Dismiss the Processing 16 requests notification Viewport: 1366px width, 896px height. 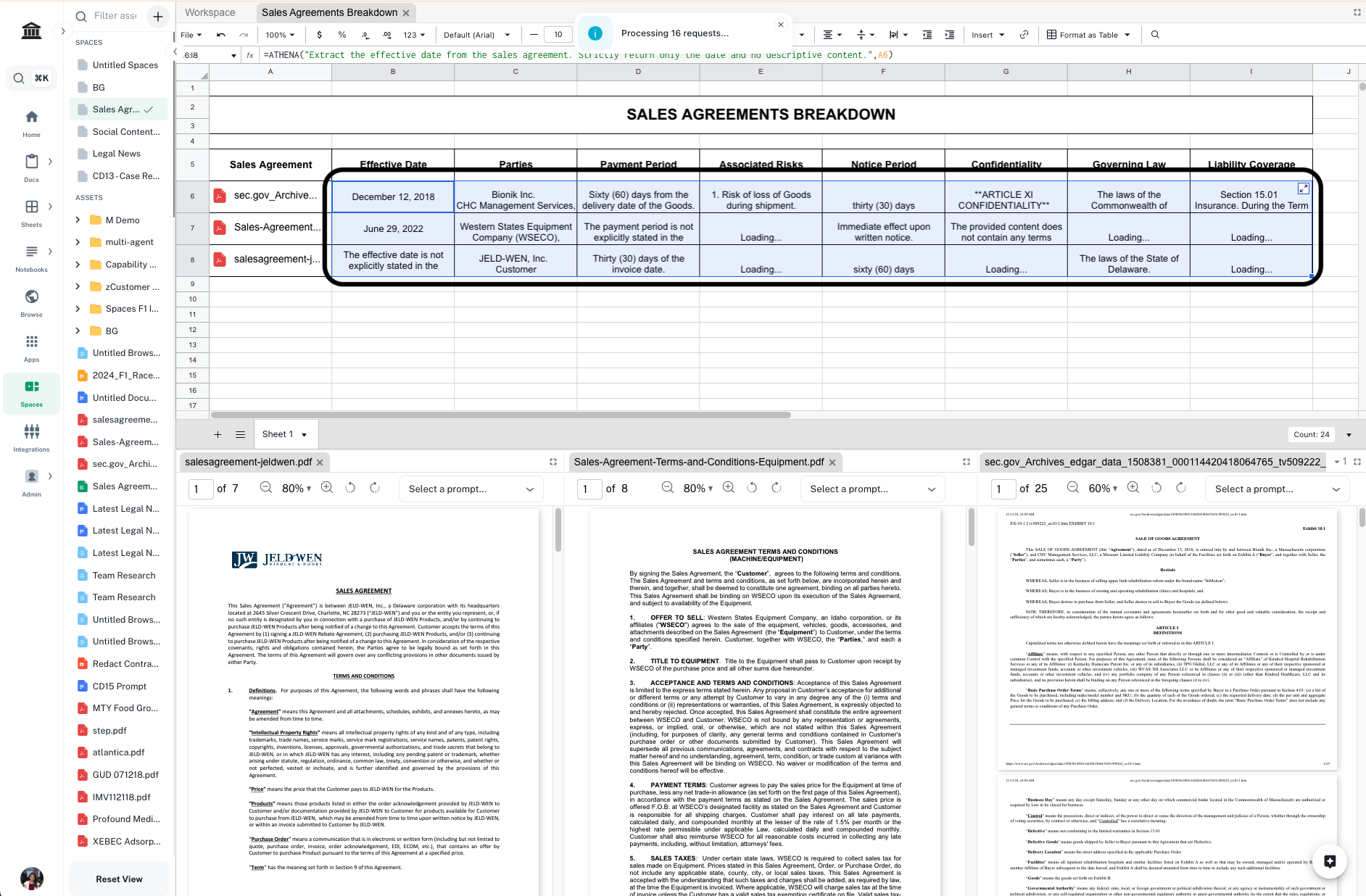coord(781,25)
